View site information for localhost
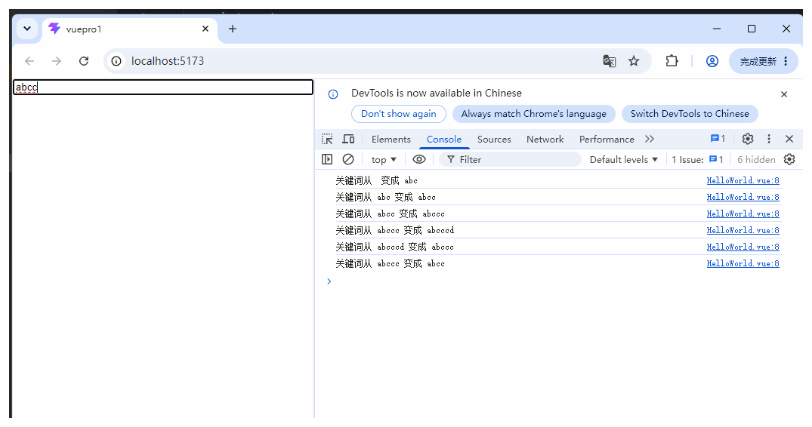The width and height of the screenshot is (812, 427). (117, 61)
